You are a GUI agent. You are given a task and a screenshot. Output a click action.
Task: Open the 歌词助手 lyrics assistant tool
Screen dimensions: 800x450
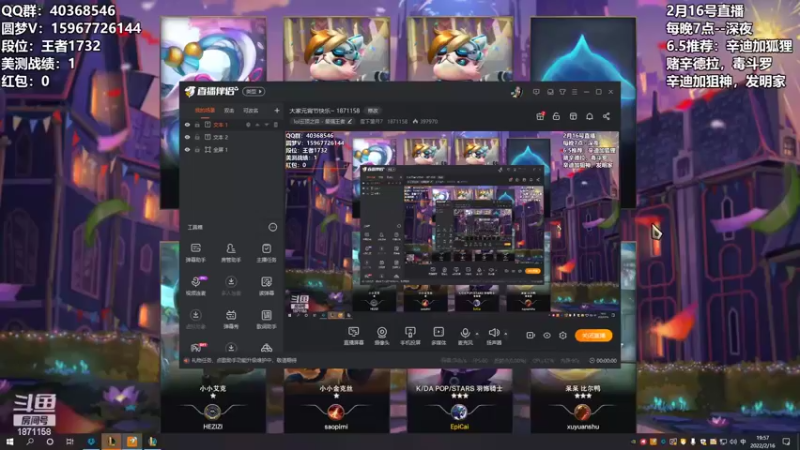[266, 319]
